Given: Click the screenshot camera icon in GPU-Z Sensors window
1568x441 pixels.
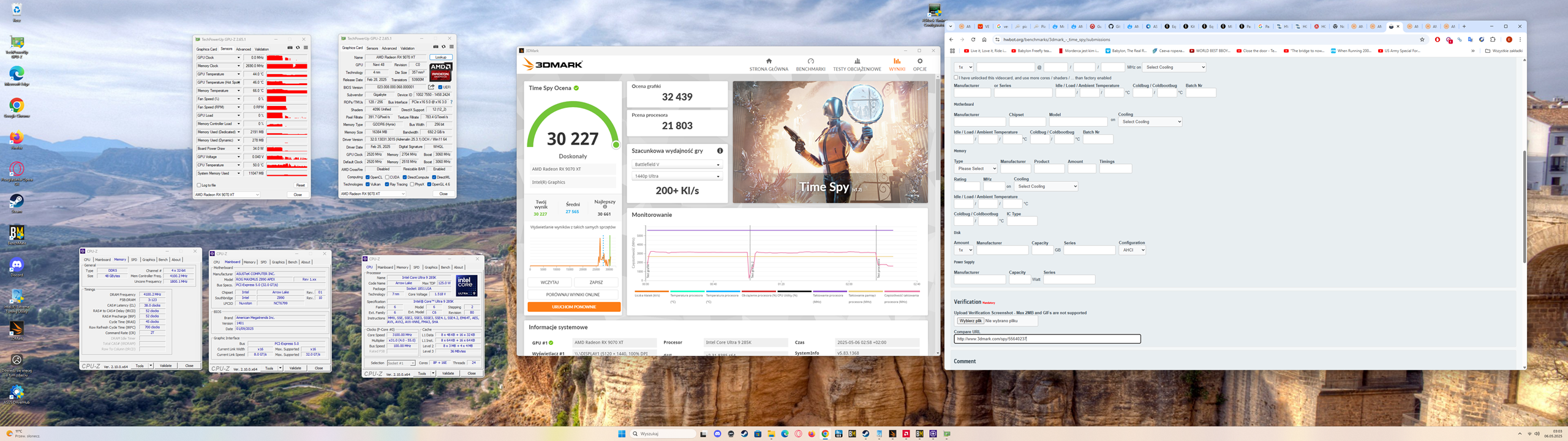Looking at the screenshot, I should click(290, 48).
